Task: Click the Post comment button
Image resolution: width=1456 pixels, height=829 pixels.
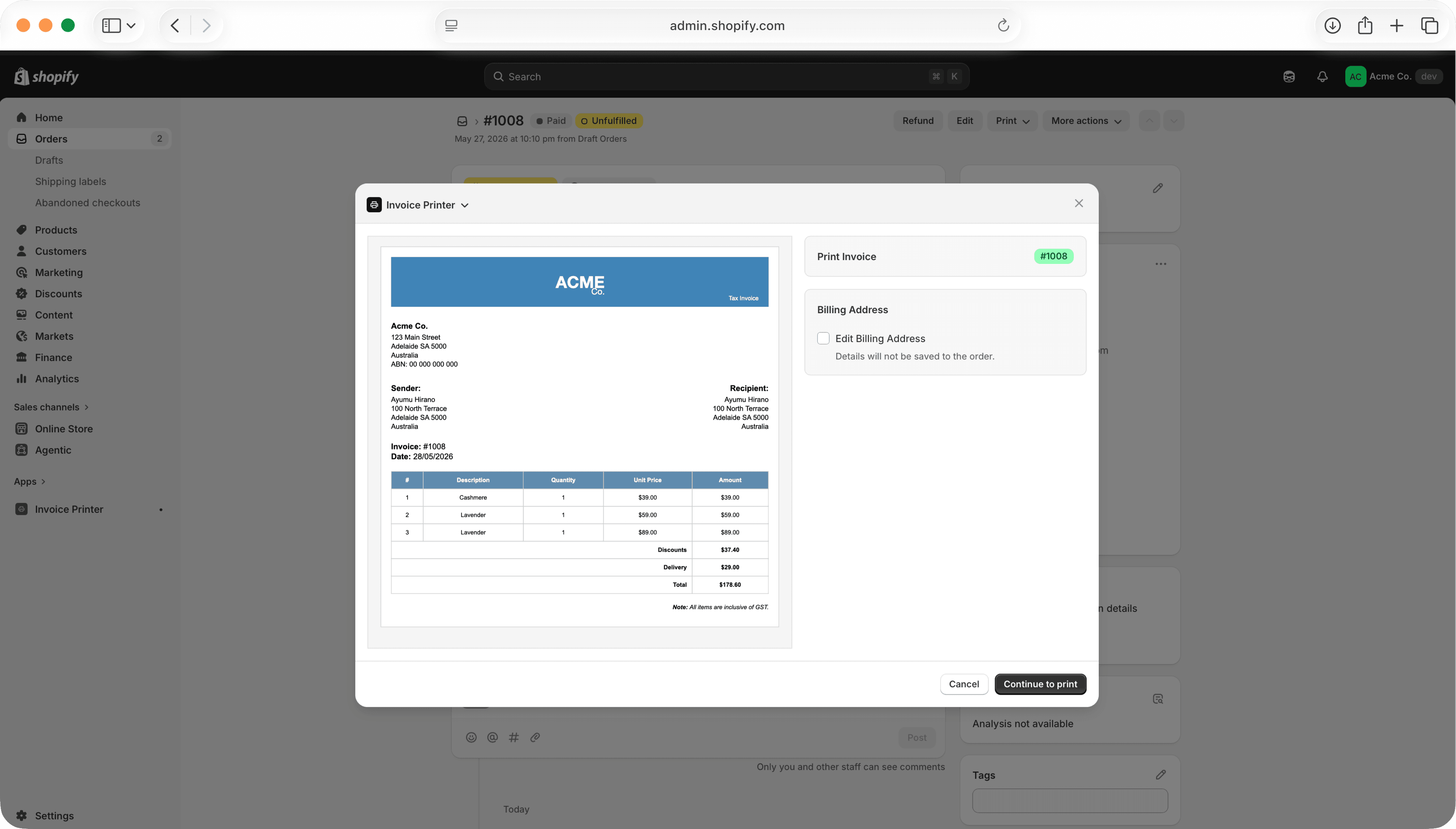Action: tap(916, 737)
